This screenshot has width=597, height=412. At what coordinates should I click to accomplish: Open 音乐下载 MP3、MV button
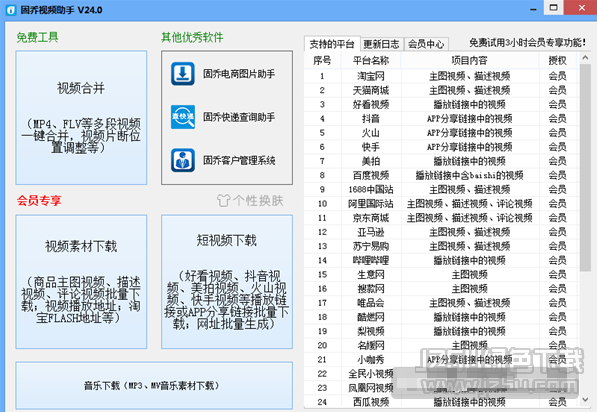[154, 386]
